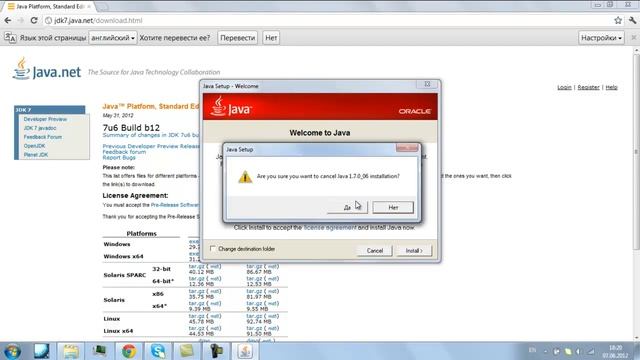640x360 pixels.
Task: Open Previous Developer Preview Releases link
Action: pos(151,146)
